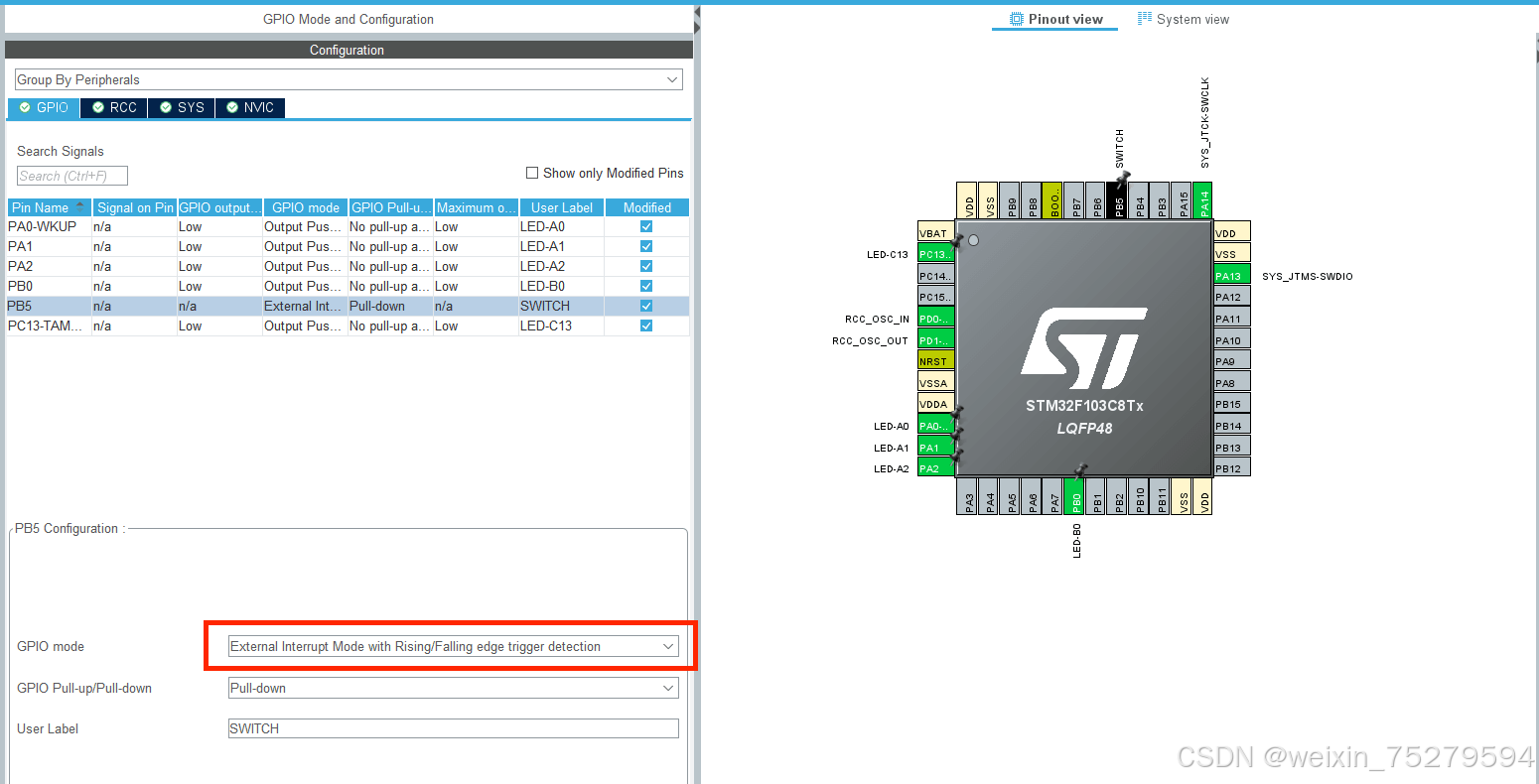The width and height of the screenshot is (1539, 784).
Task: Click the Search Signals input field
Action: [x=72, y=176]
